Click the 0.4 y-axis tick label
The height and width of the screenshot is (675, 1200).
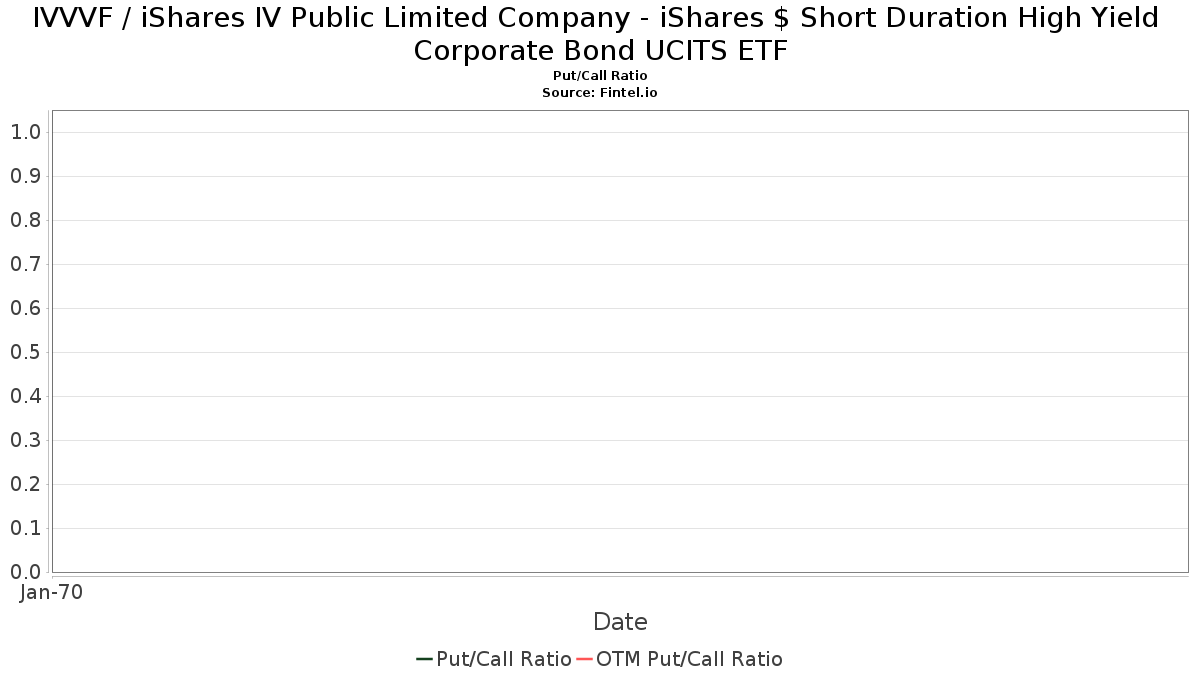pos(25,396)
